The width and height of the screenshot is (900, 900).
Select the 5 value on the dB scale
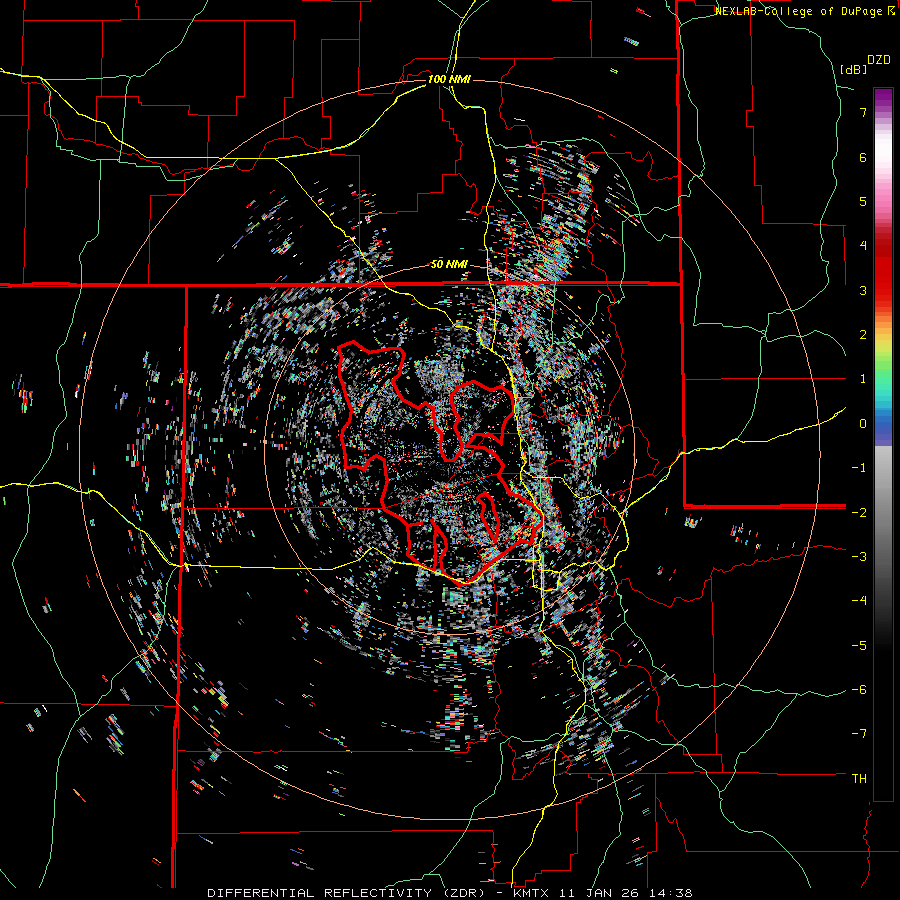coord(863,201)
